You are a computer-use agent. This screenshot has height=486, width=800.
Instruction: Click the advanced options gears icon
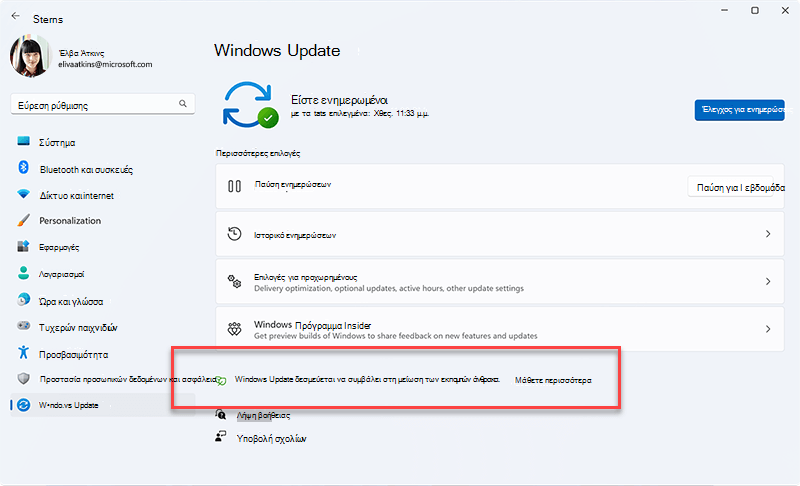234,281
